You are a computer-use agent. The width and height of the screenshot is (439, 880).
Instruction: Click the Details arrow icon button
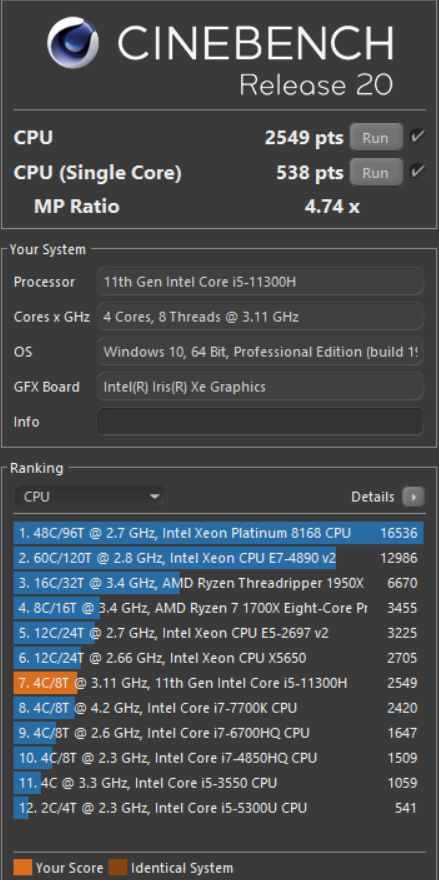[x=414, y=497]
